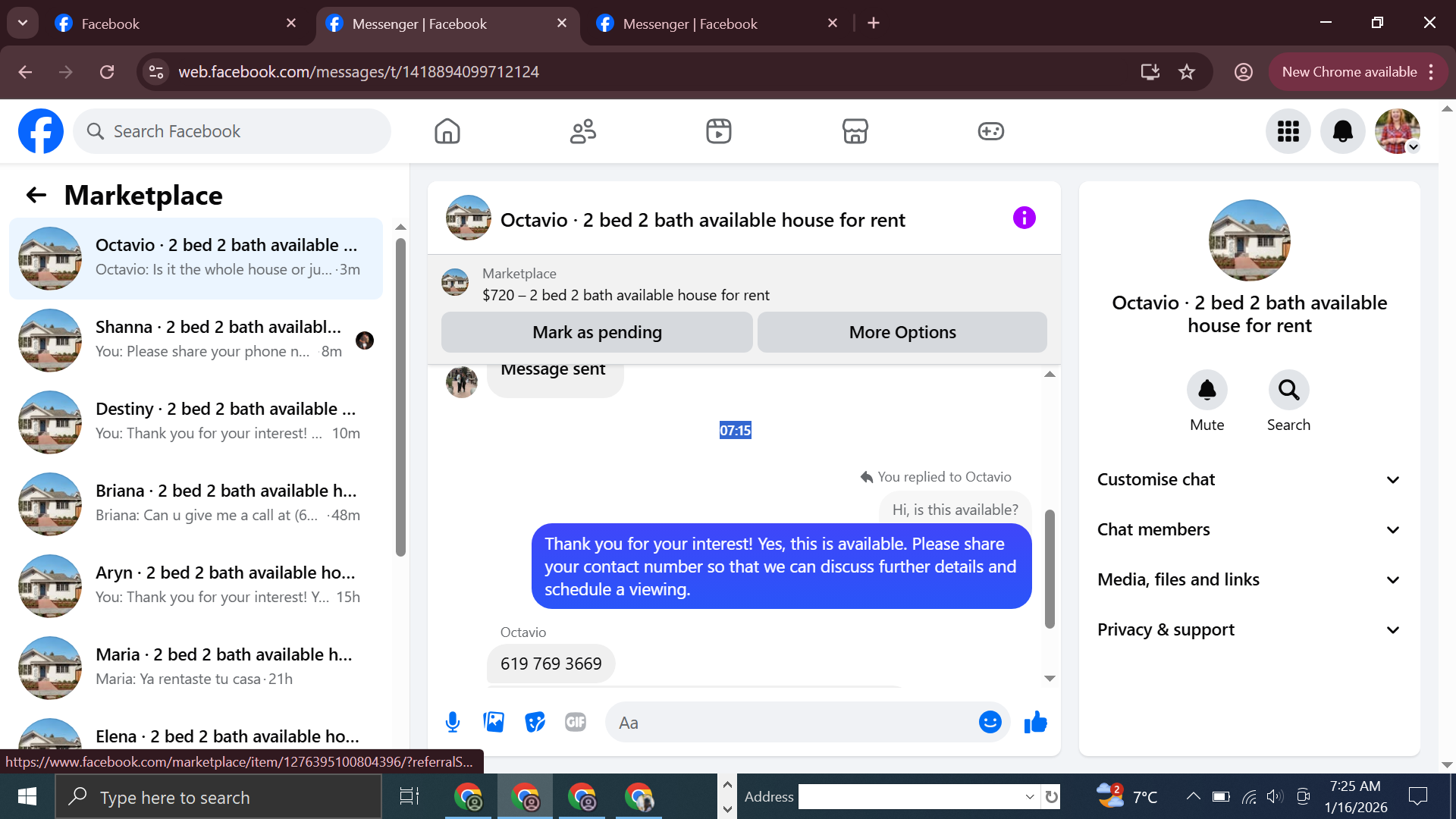The image size is (1456, 819).
Task: Open the sticker picker icon
Action: coord(535,722)
